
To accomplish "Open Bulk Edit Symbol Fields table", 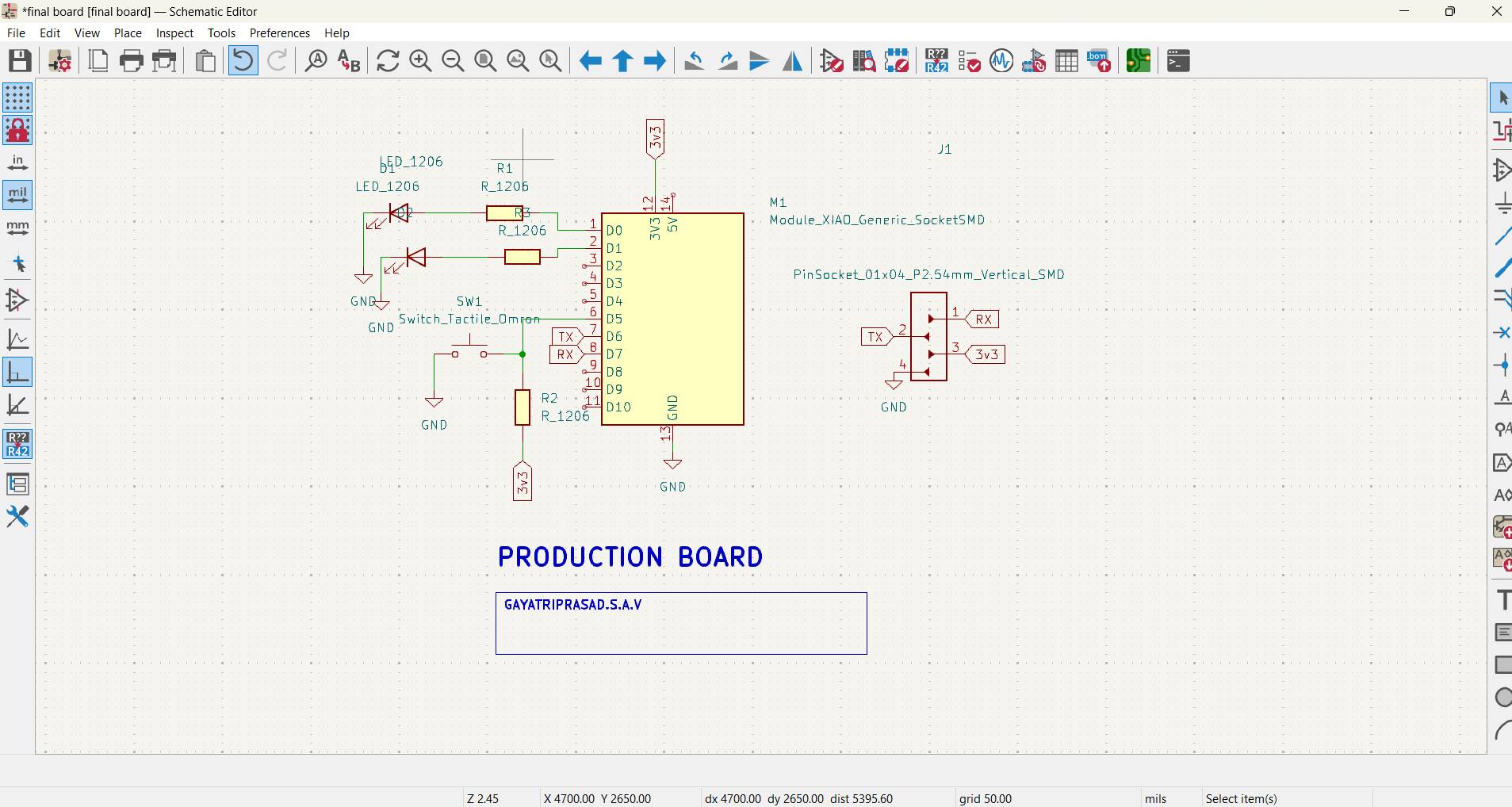I will (1066, 61).
